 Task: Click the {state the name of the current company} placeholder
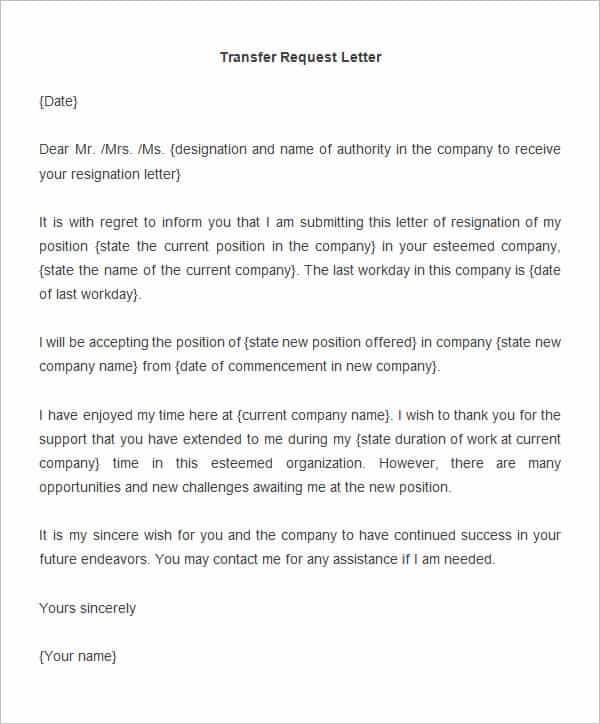click(x=168, y=271)
